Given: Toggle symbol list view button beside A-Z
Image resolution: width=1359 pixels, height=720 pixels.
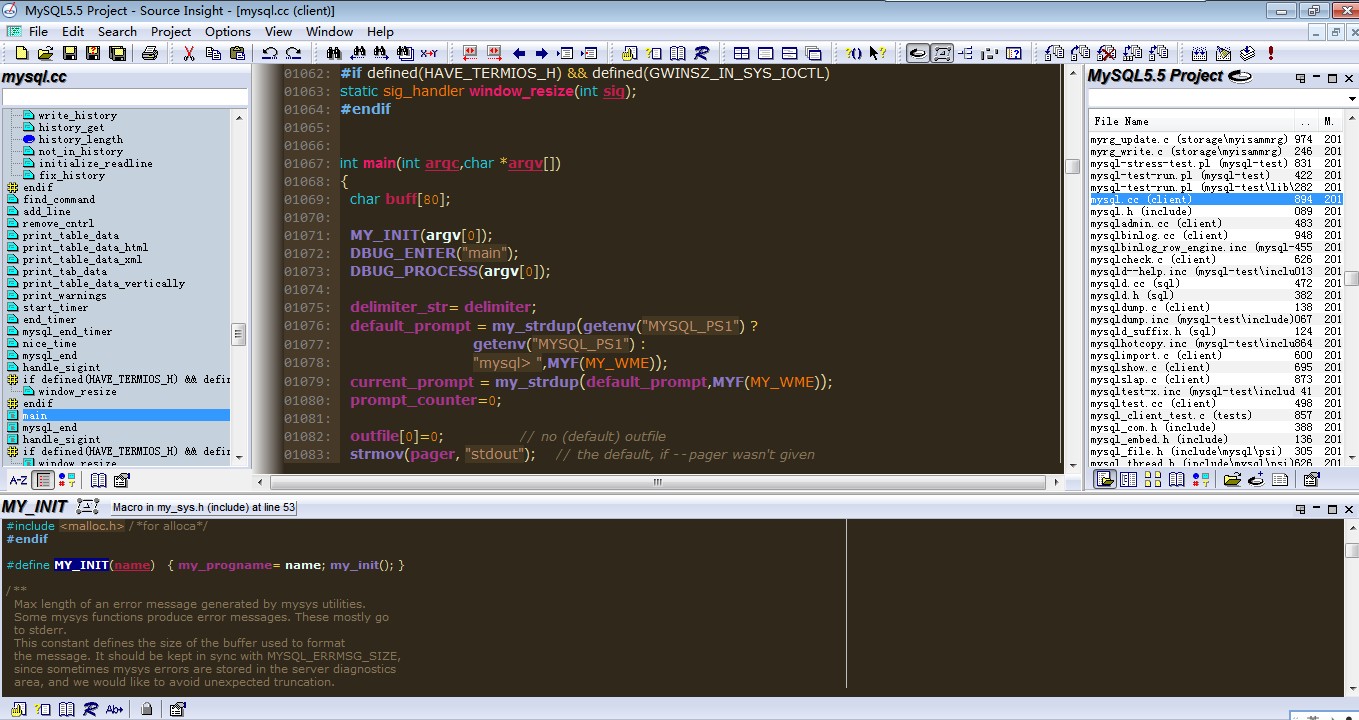Looking at the screenshot, I should click(x=43, y=480).
